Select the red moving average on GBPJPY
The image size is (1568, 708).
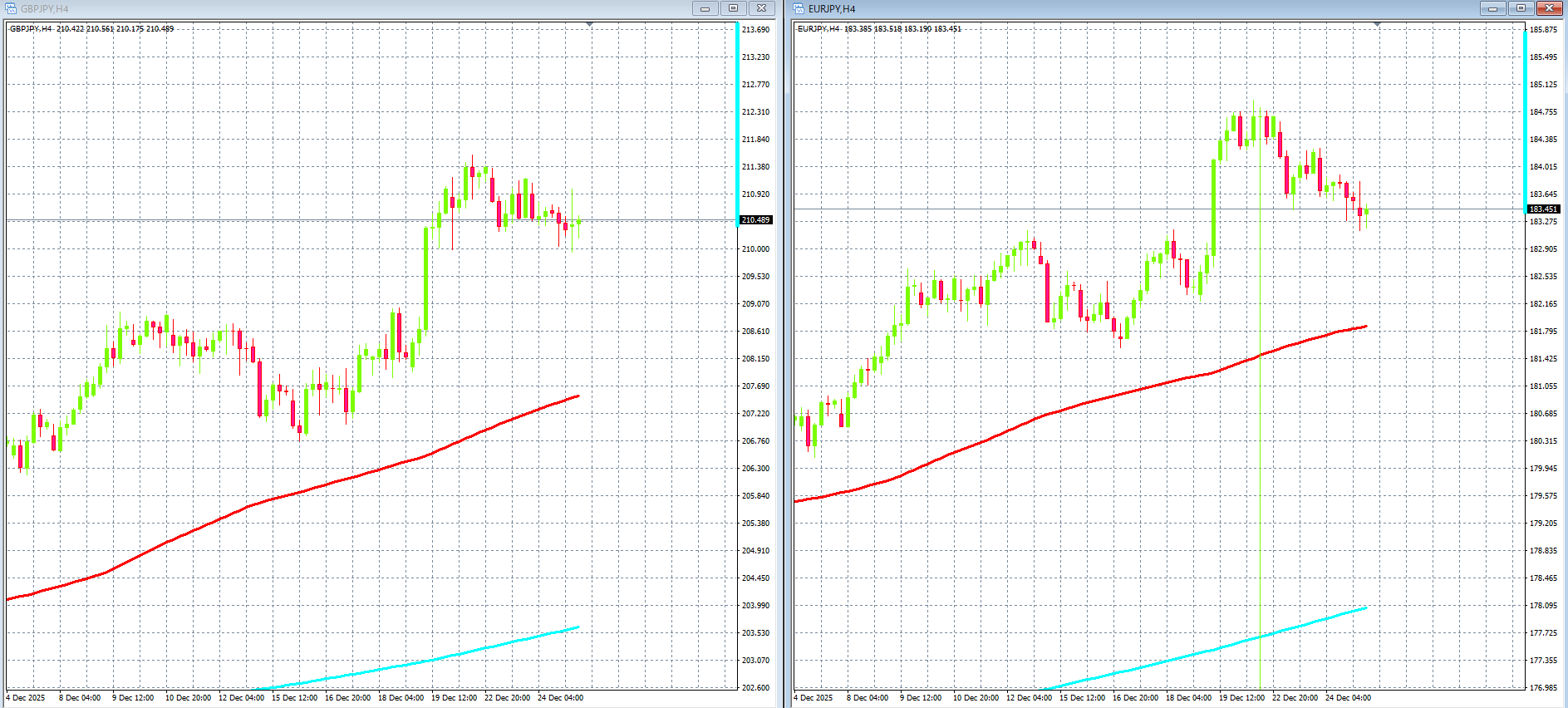point(332,483)
